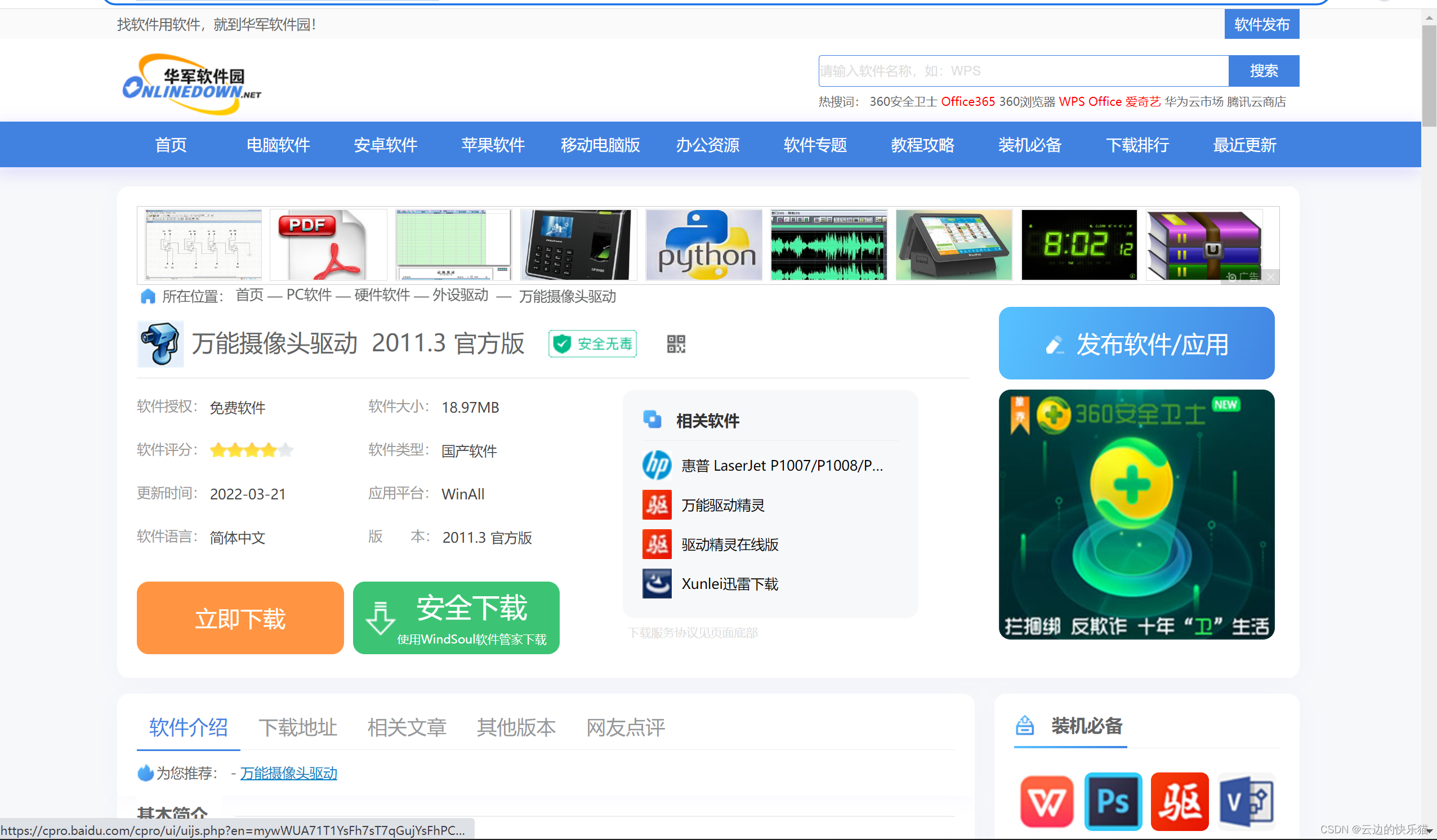Screen dimensions: 1437x840
Task: Open the HP LaserJet driver icon
Action: (x=657, y=466)
